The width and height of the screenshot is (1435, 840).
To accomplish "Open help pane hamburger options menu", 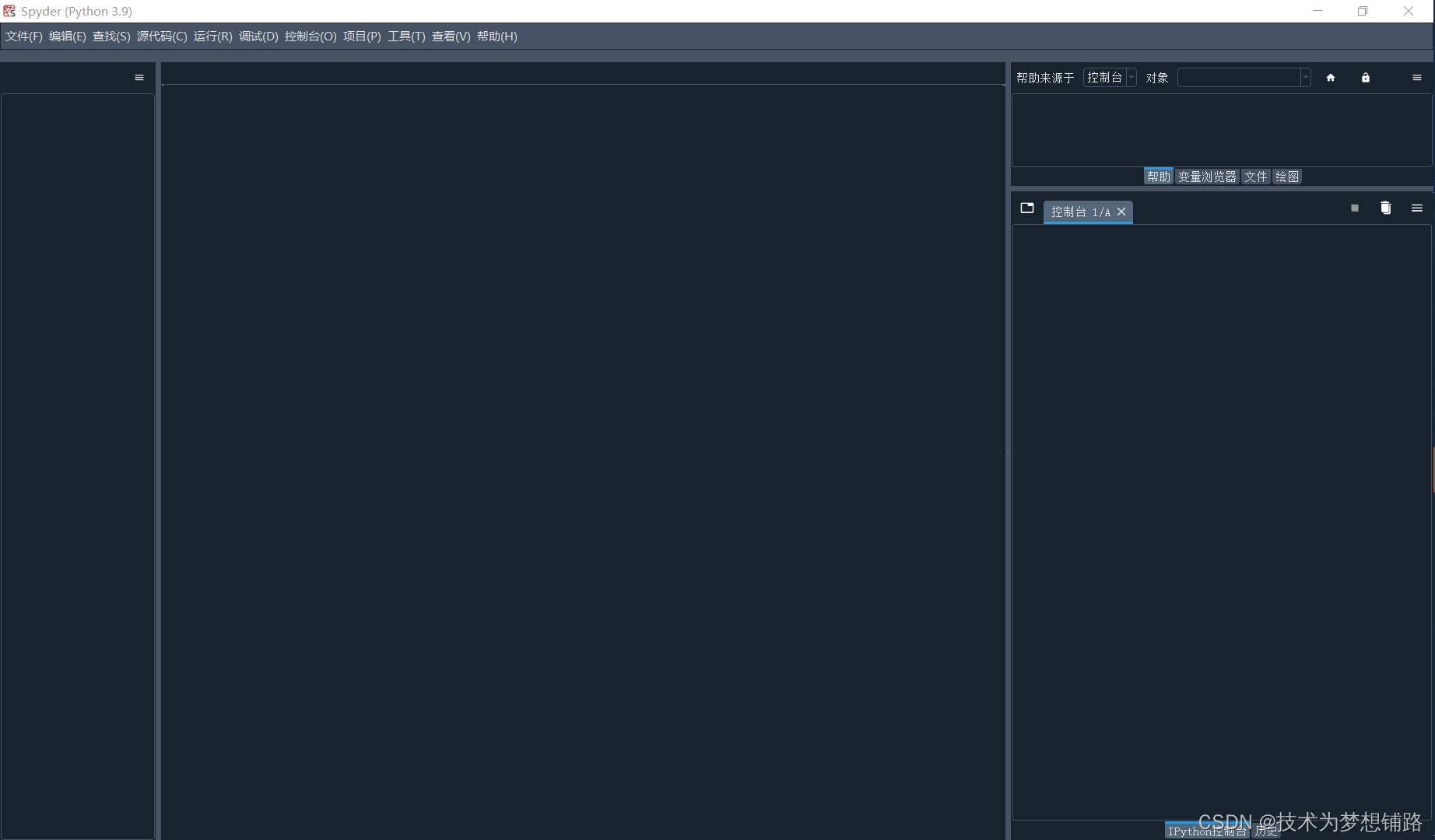I will (1417, 78).
